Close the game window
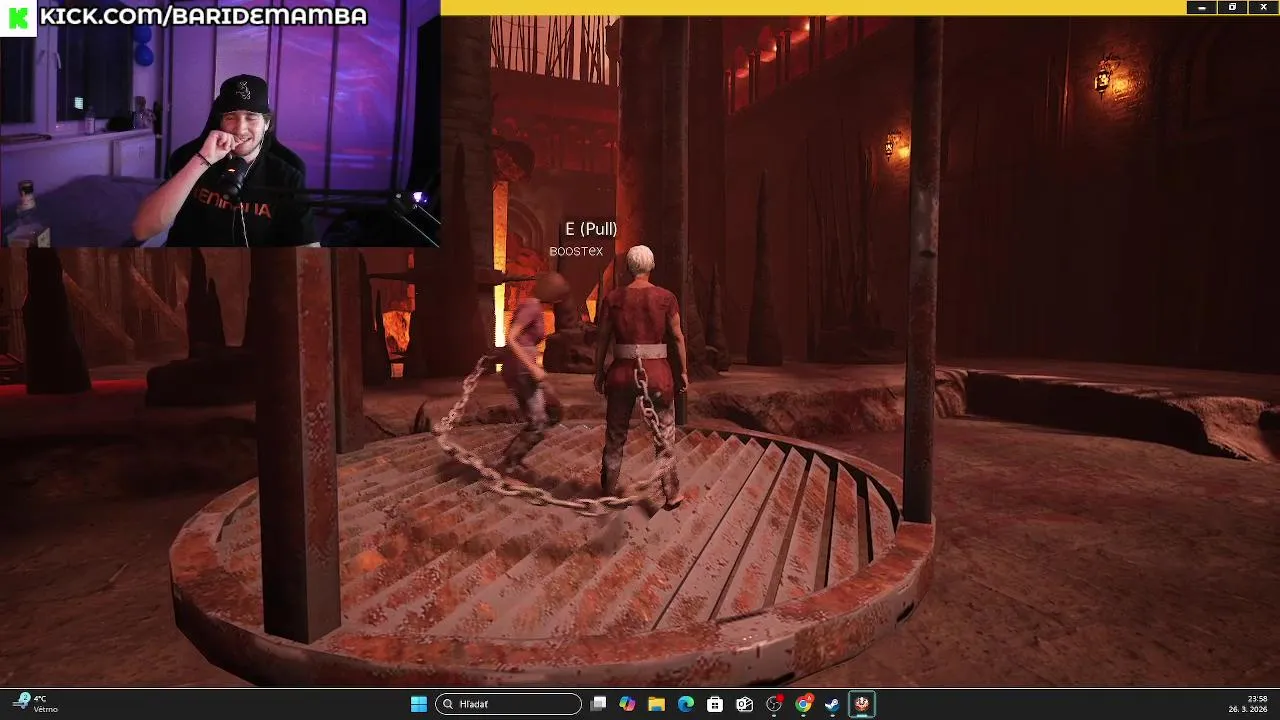1280x720 pixels. coord(1264,7)
